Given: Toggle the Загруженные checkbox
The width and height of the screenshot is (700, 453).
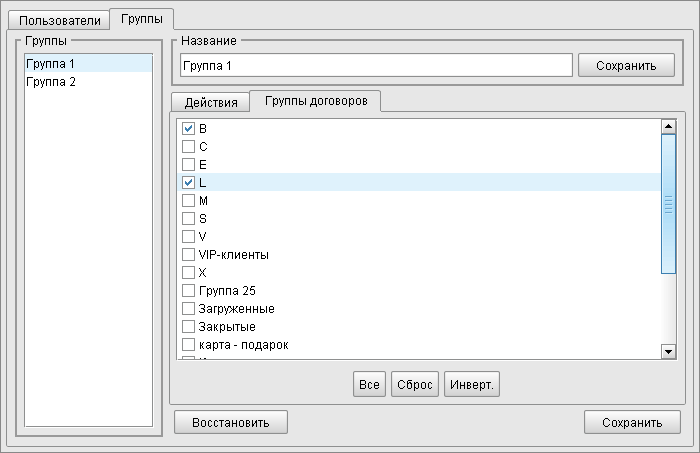Looking at the screenshot, I should (x=188, y=308).
